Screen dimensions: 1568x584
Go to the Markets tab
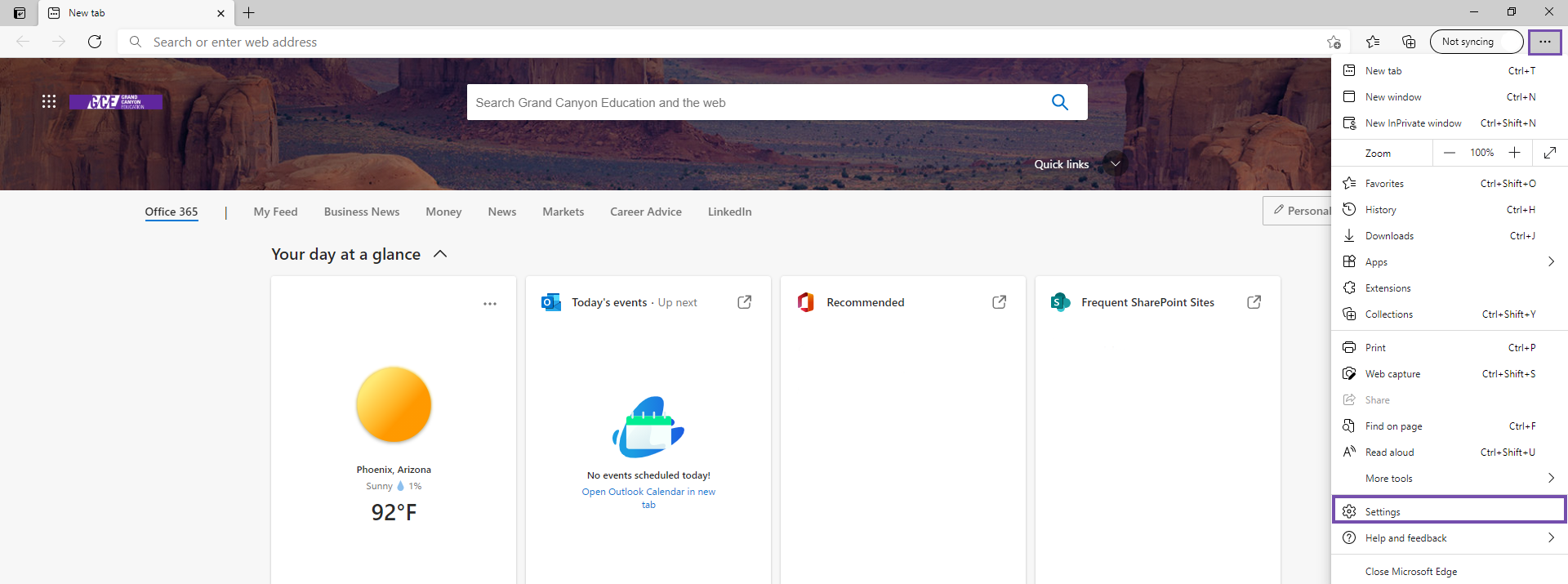point(563,212)
